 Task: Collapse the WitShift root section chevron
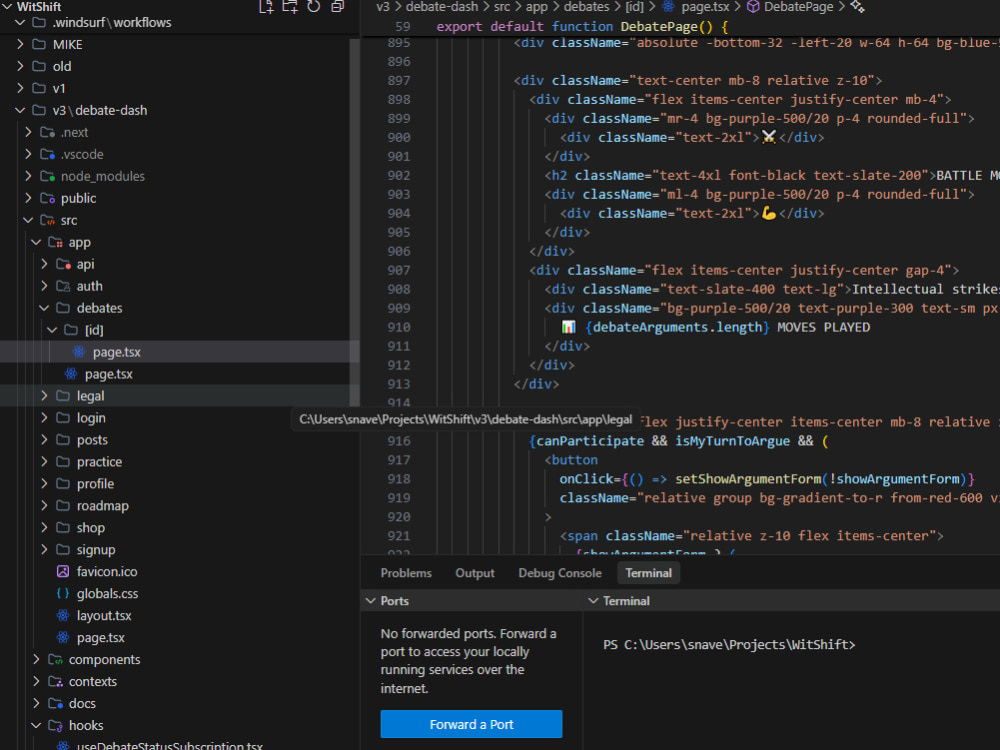pyautogui.click(x=8, y=6)
